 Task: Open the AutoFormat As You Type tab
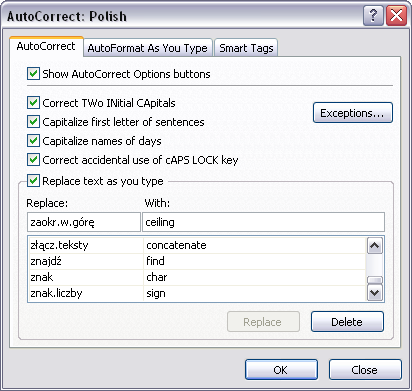point(148,48)
